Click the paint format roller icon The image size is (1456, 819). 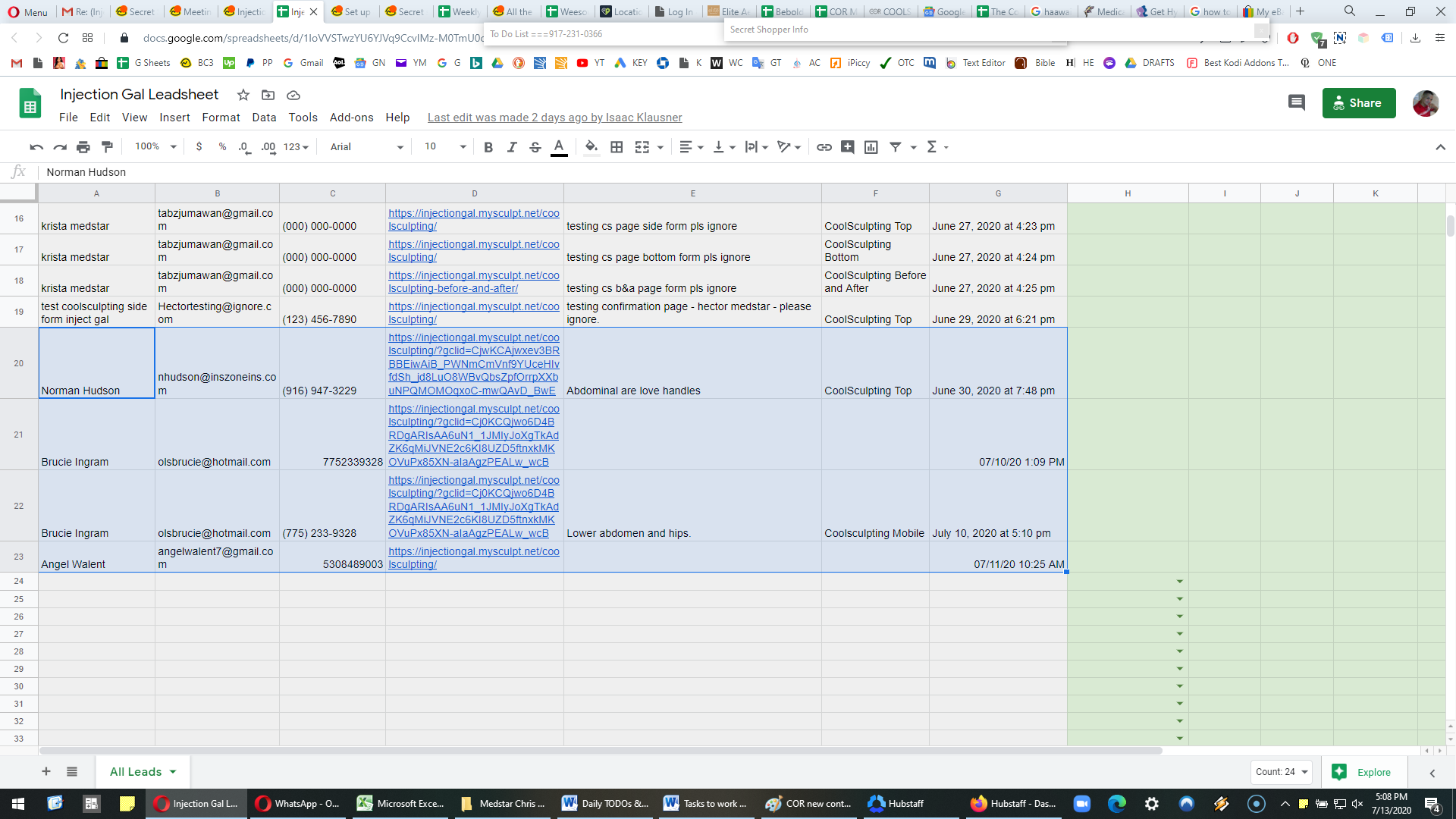click(107, 147)
